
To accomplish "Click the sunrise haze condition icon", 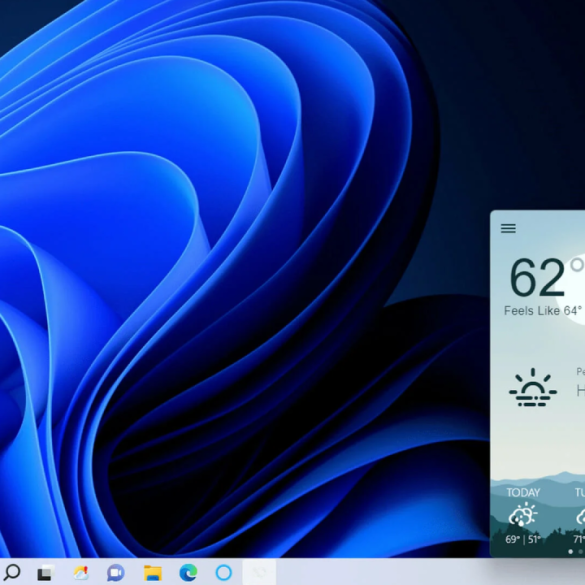I will click(533, 387).
